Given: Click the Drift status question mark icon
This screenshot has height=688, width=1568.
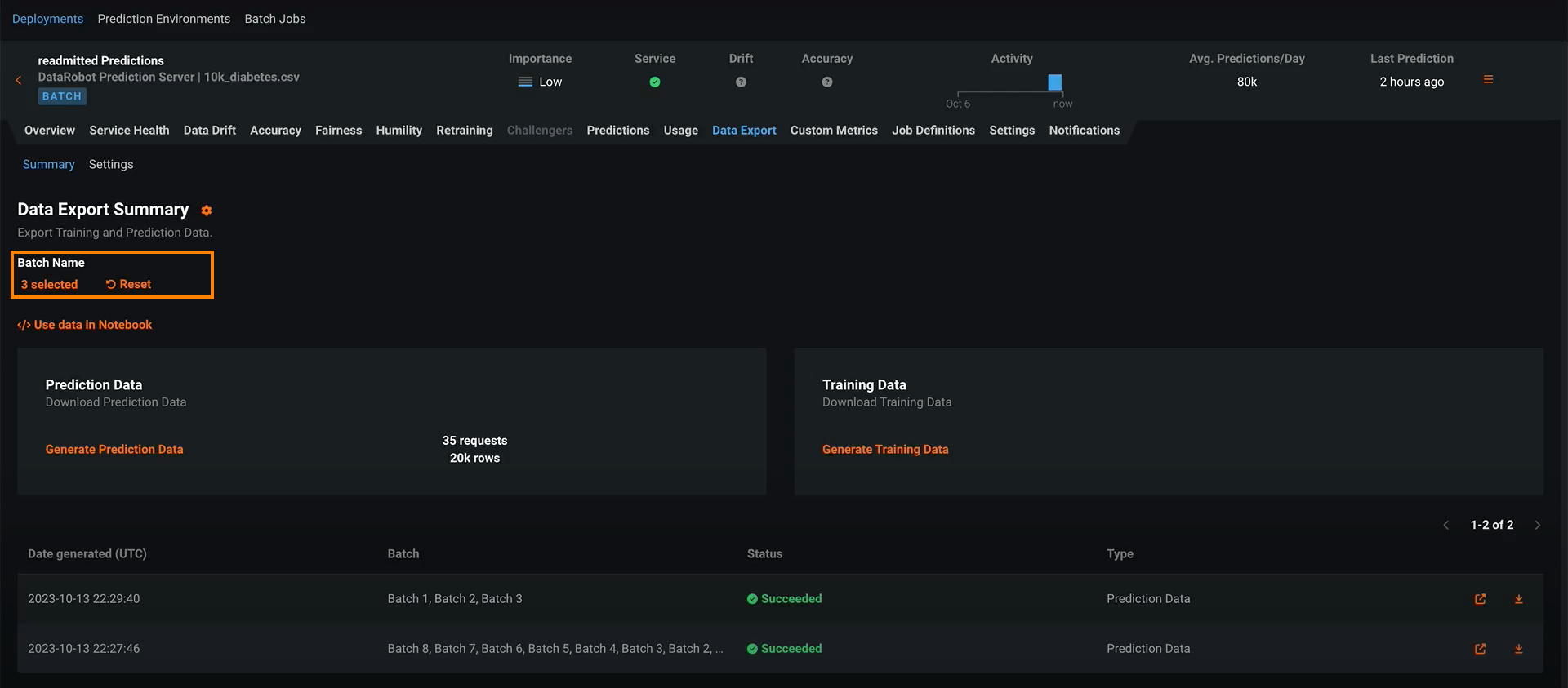Looking at the screenshot, I should pyautogui.click(x=741, y=82).
